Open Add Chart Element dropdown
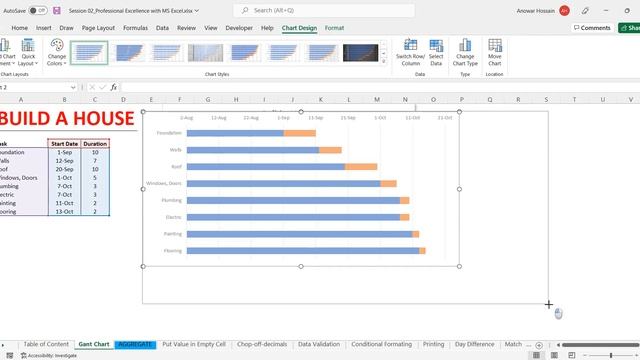The width and height of the screenshot is (640, 360). (x=7, y=52)
